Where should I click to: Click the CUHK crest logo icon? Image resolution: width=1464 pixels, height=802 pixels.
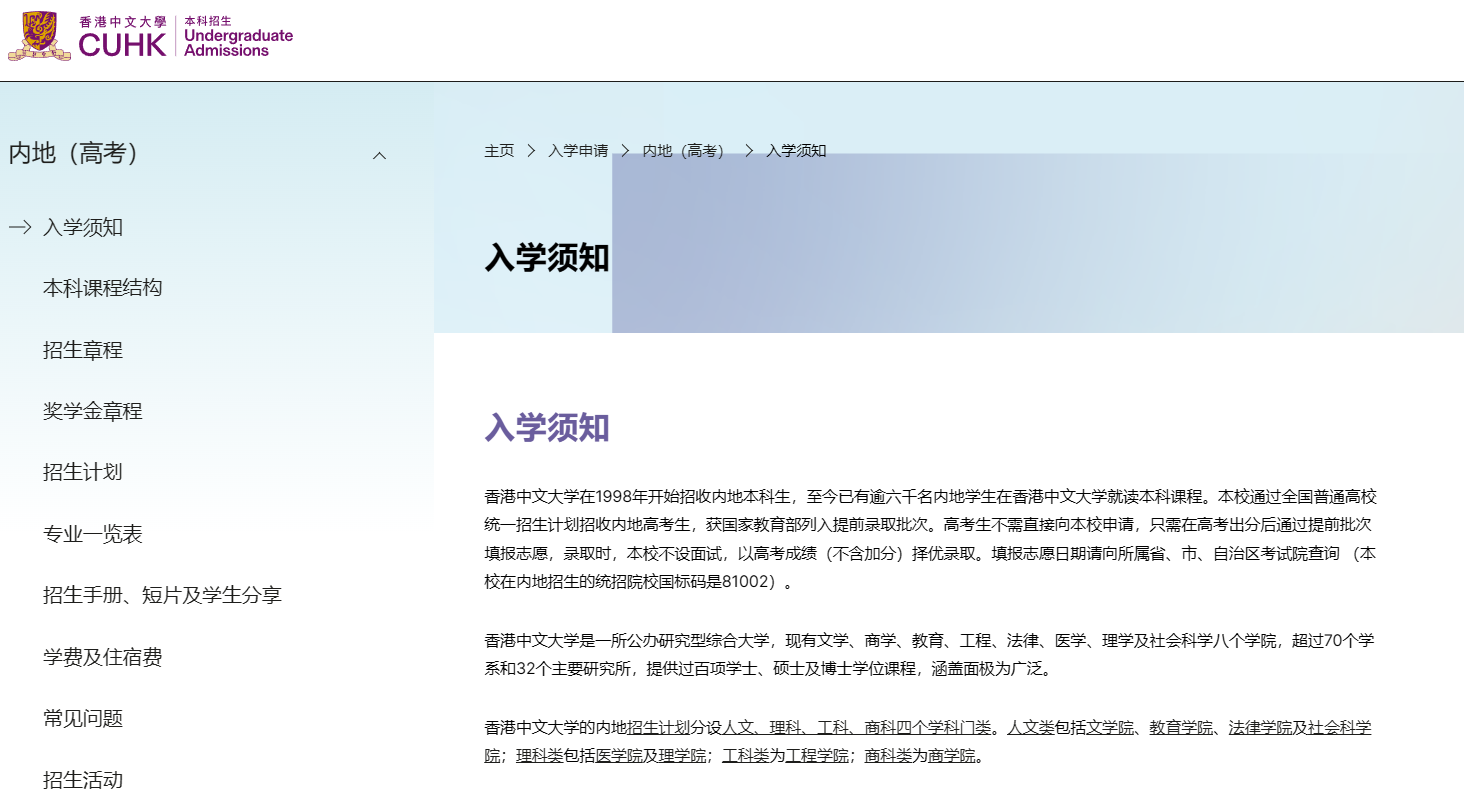click(38, 36)
